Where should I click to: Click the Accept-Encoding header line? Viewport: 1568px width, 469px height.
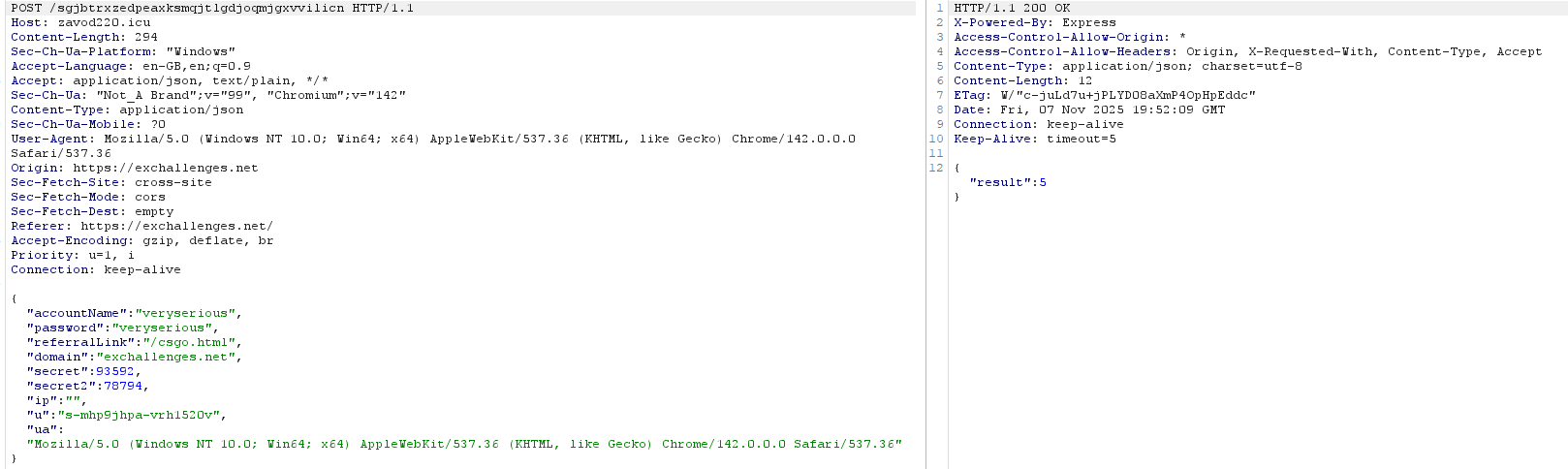tap(141, 240)
